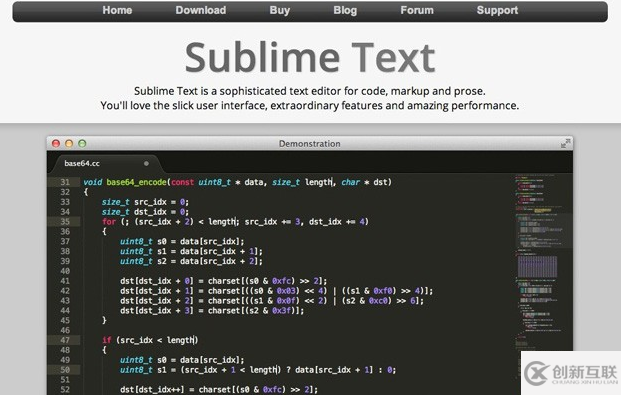
Task: Click line number 47 in the gutter
Action: click(65, 340)
